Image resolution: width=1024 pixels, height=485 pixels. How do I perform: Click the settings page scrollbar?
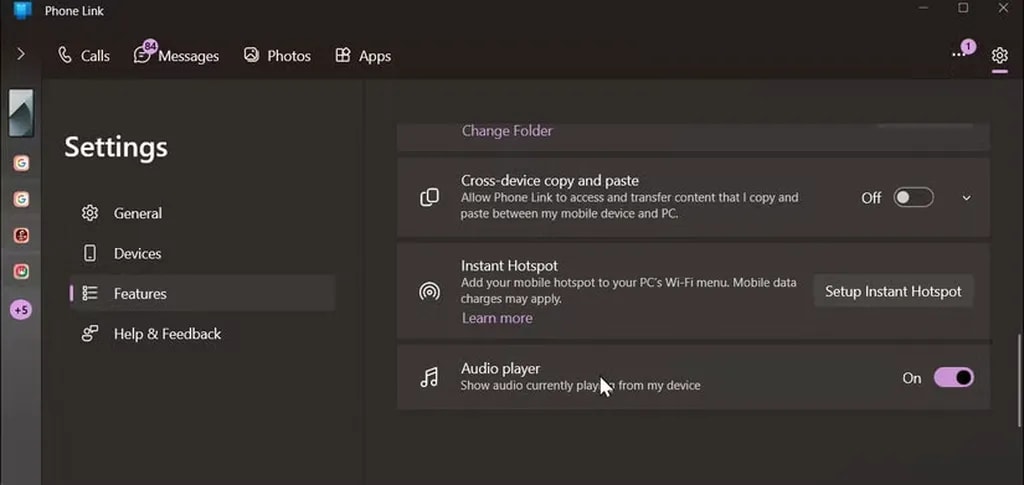pos(1017,381)
